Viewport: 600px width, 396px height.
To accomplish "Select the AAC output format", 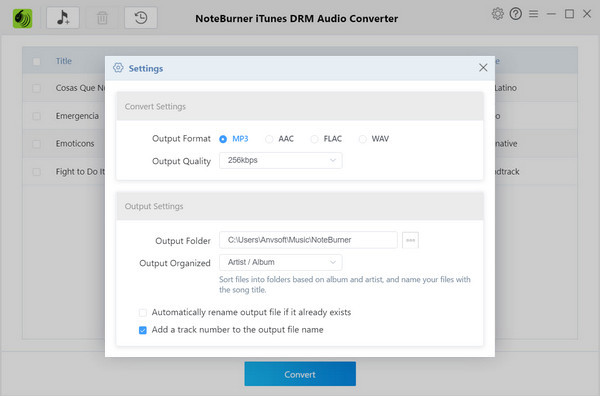I will point(269,139).
